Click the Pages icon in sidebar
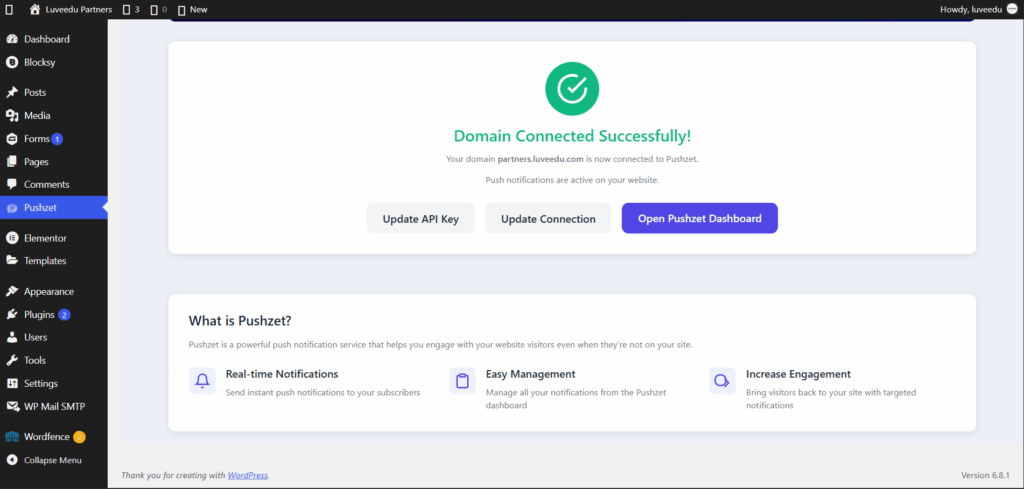This screenshot has width=1024, height=489. 12,162
